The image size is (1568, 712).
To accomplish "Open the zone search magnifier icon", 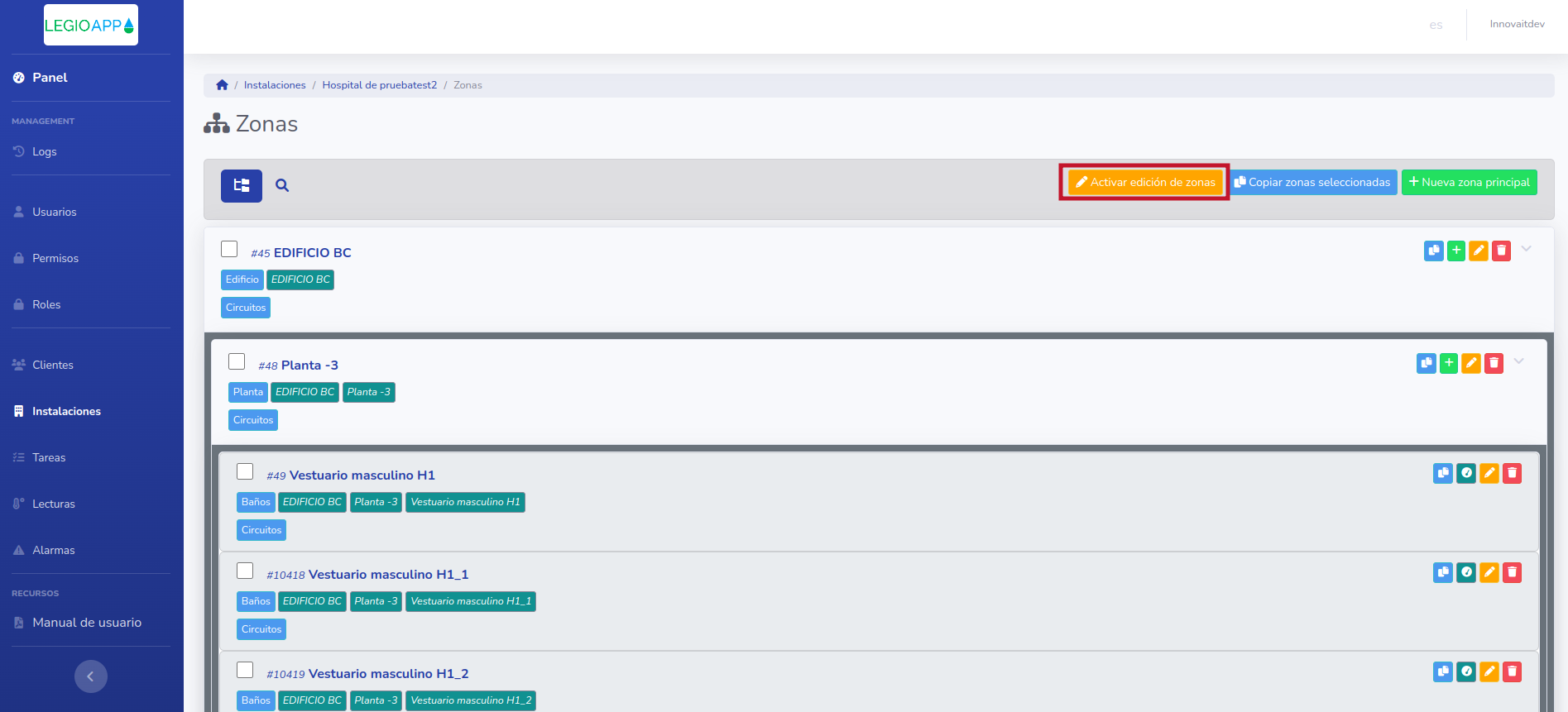I will click(x=282, y=185).
